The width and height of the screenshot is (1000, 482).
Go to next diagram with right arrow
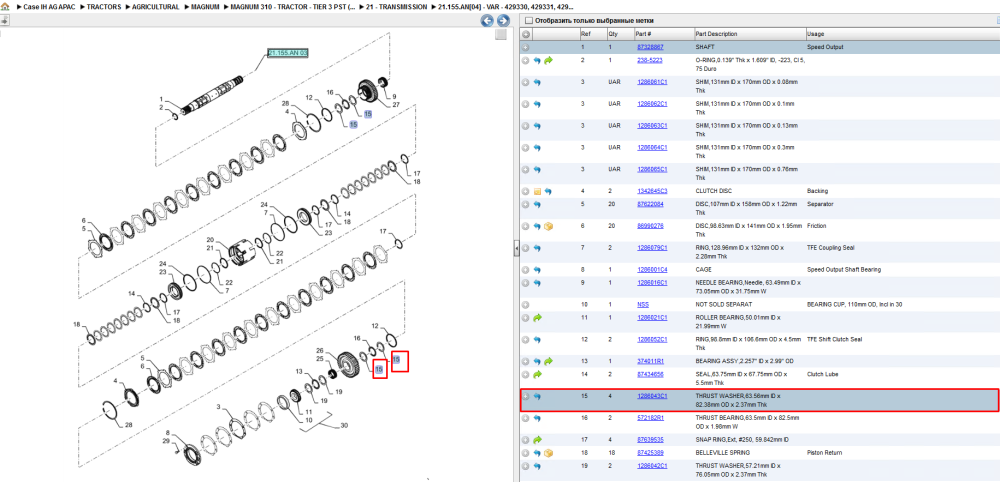click(503, 21)
